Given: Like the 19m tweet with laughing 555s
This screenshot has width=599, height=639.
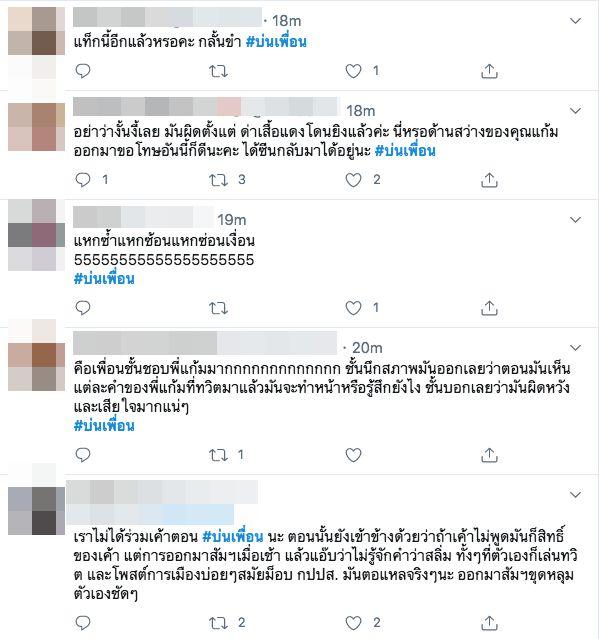Looking at the screenshot, I should coord(353,308).
